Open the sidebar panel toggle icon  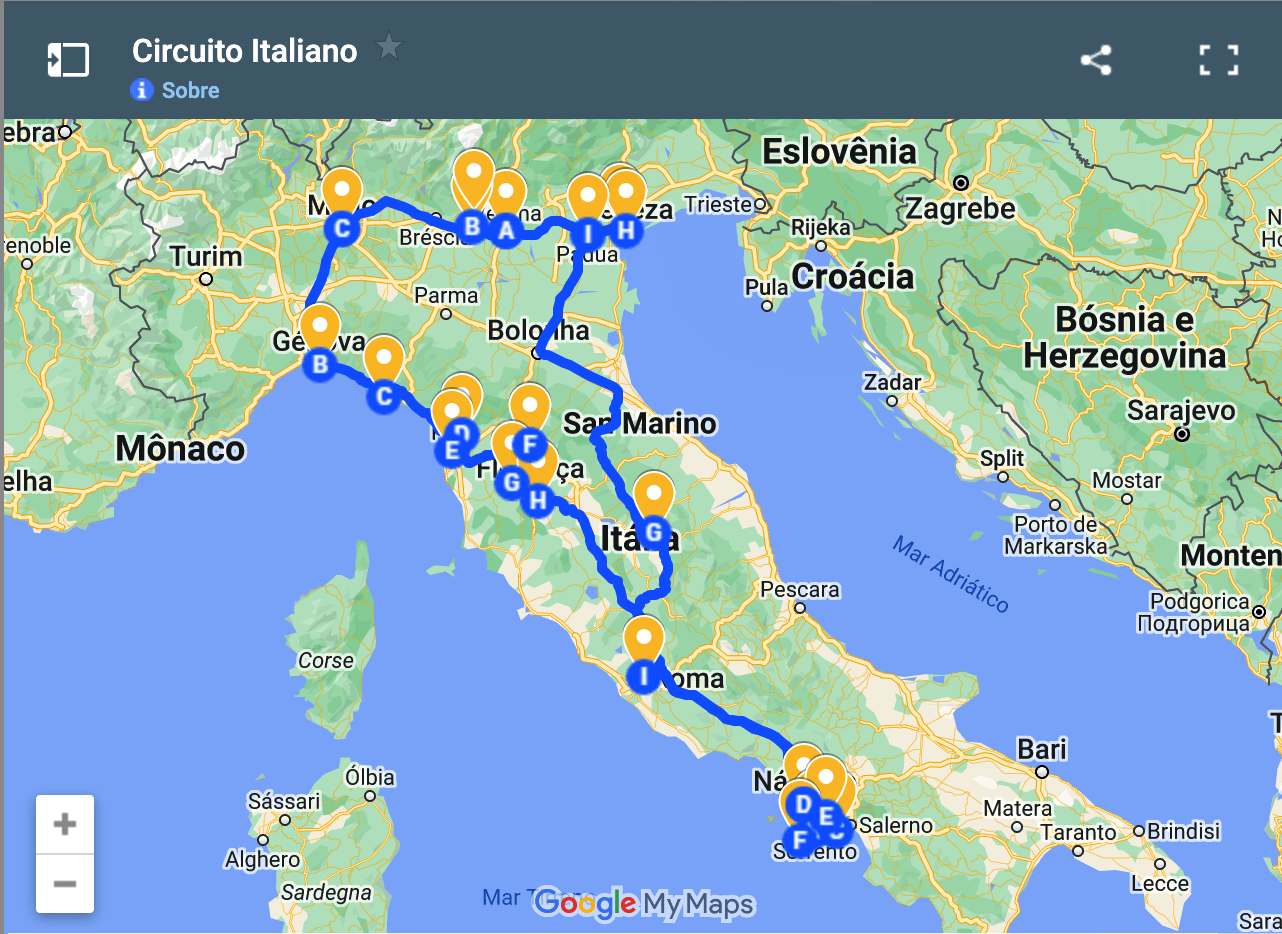(x=68, y=60)
